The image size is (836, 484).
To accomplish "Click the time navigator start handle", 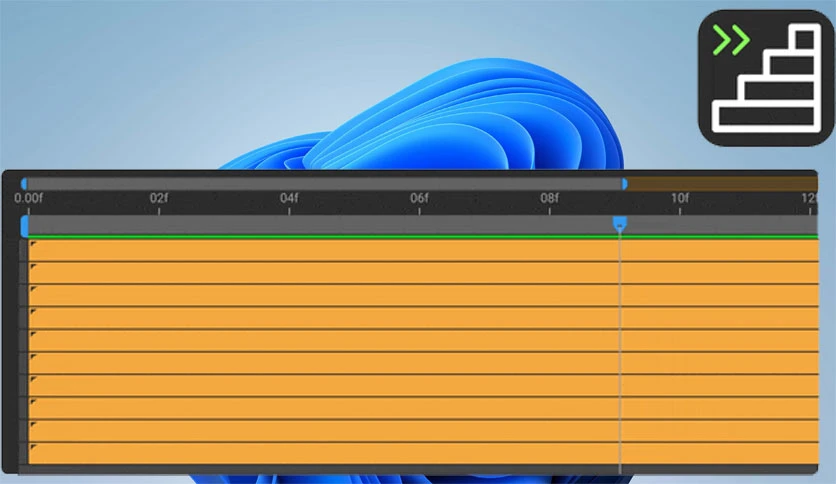I will pyautogui.click(x=24, y=184).
